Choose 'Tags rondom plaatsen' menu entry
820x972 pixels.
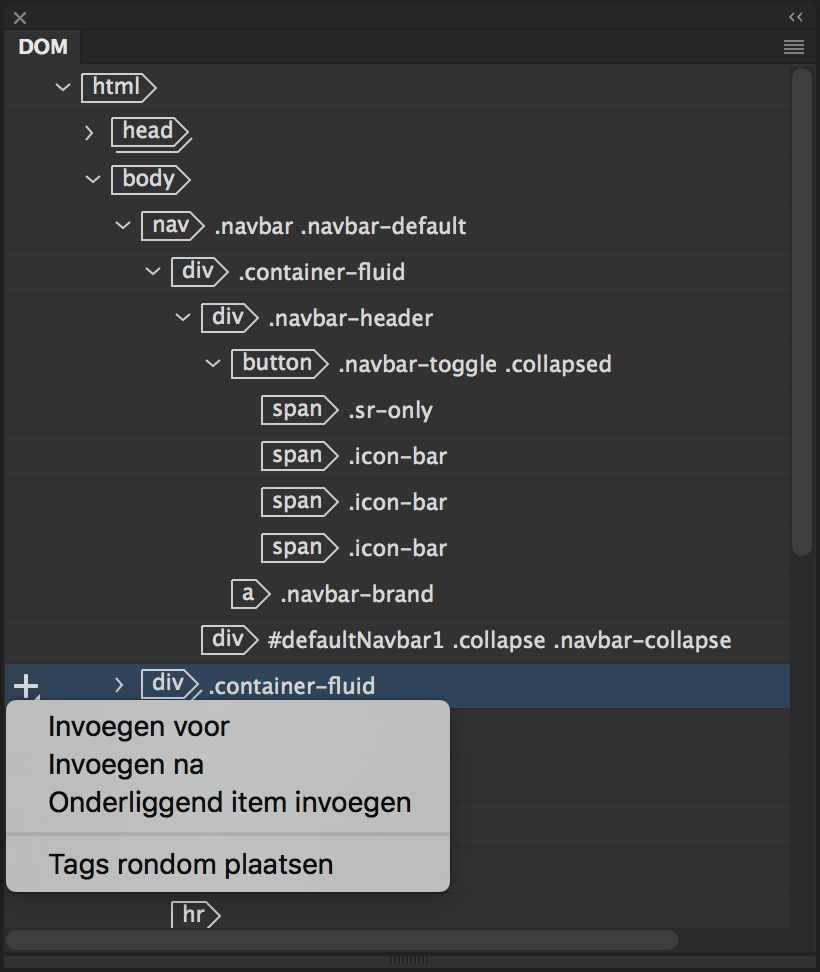pos(190,864)
